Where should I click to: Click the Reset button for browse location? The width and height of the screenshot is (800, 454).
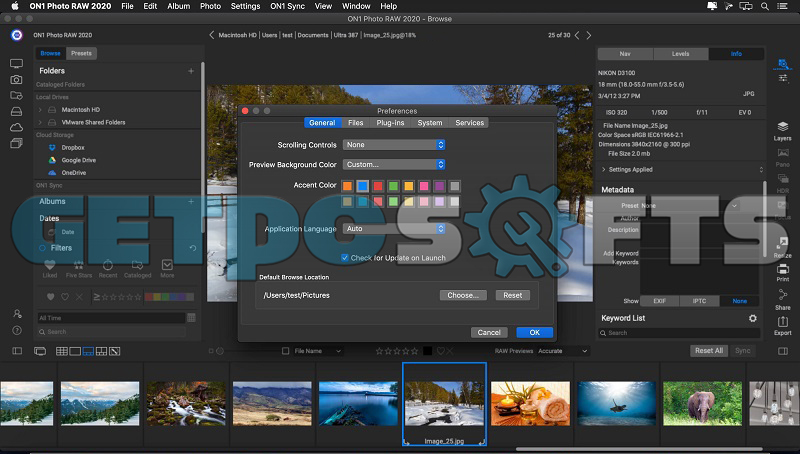pyautogui.click(x=513, y=295)
